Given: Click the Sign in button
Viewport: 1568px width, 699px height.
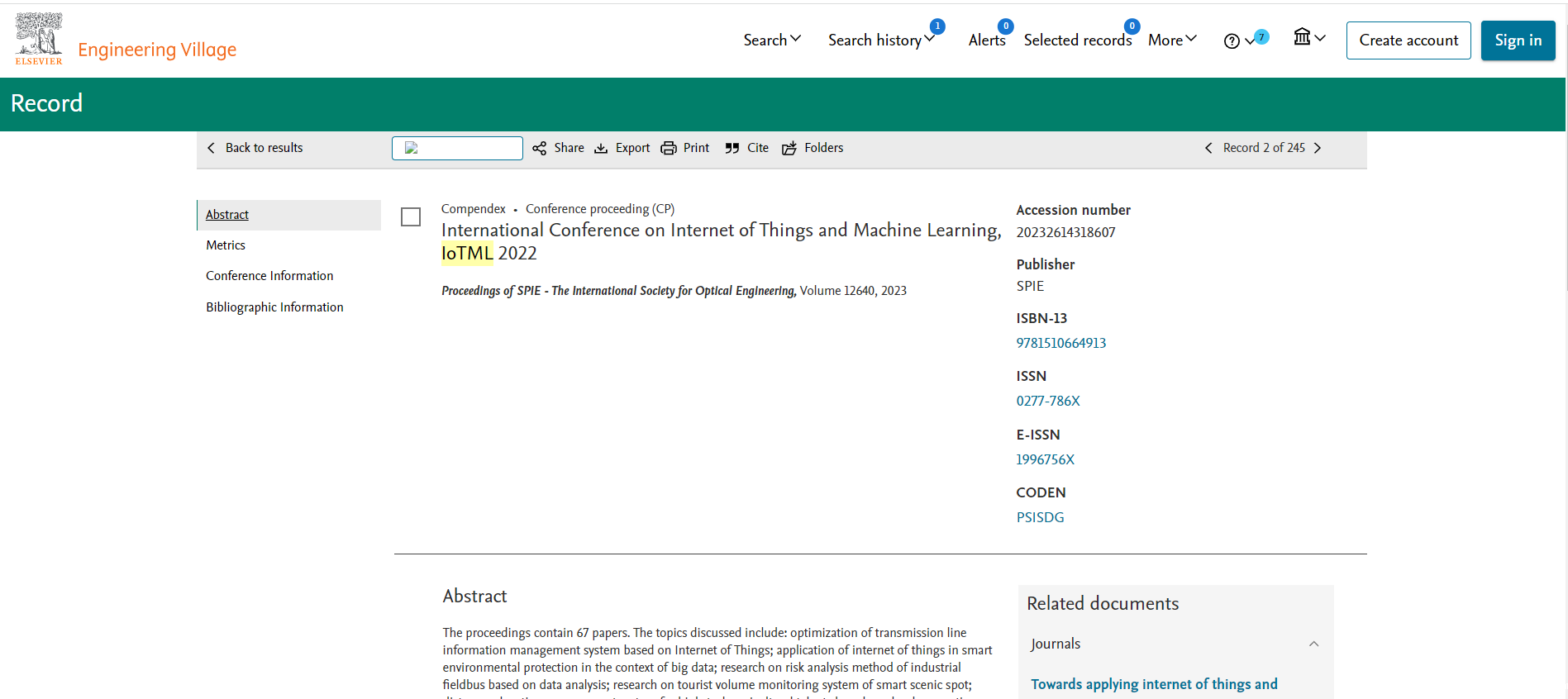Looking at the screenshot, I should pos(1518,40).
